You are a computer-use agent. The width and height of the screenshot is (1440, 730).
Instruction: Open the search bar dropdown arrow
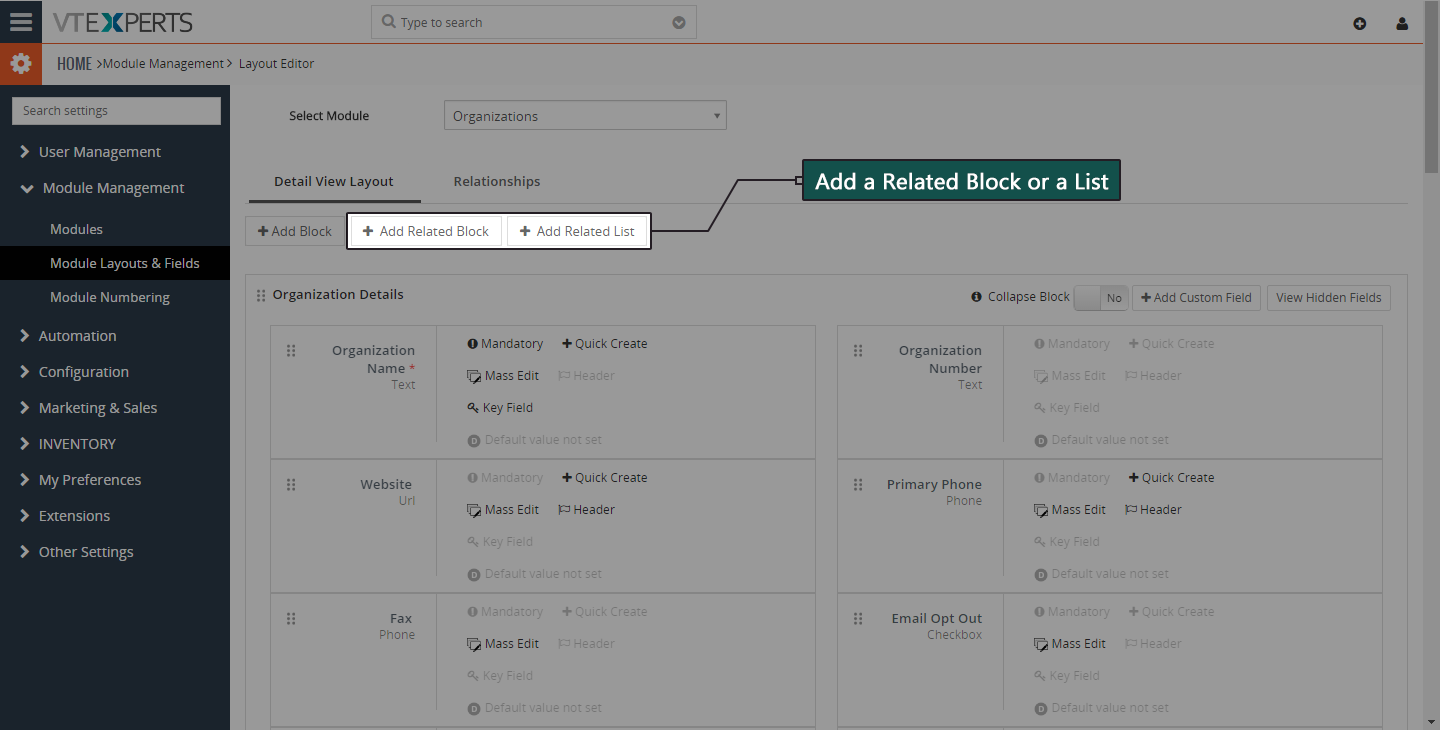679,22
